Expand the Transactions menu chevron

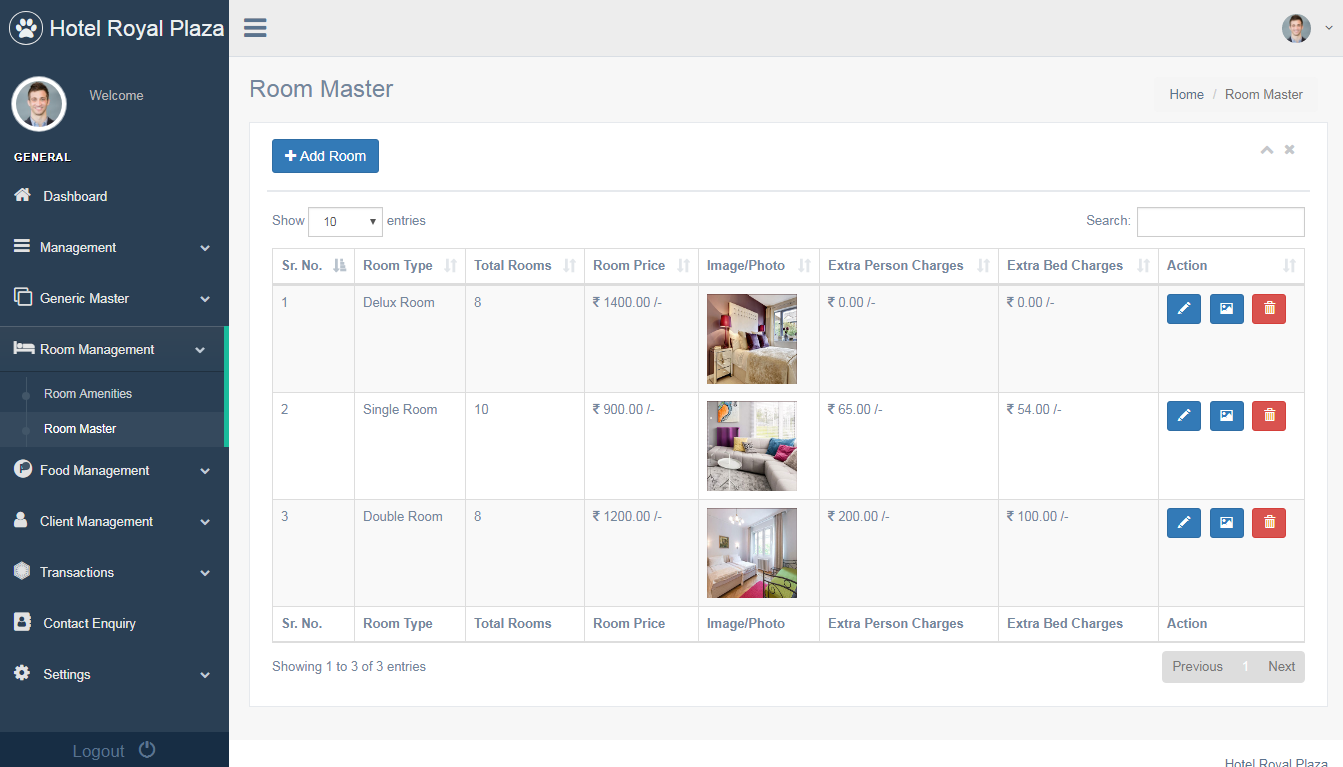(x=205, y=573)
